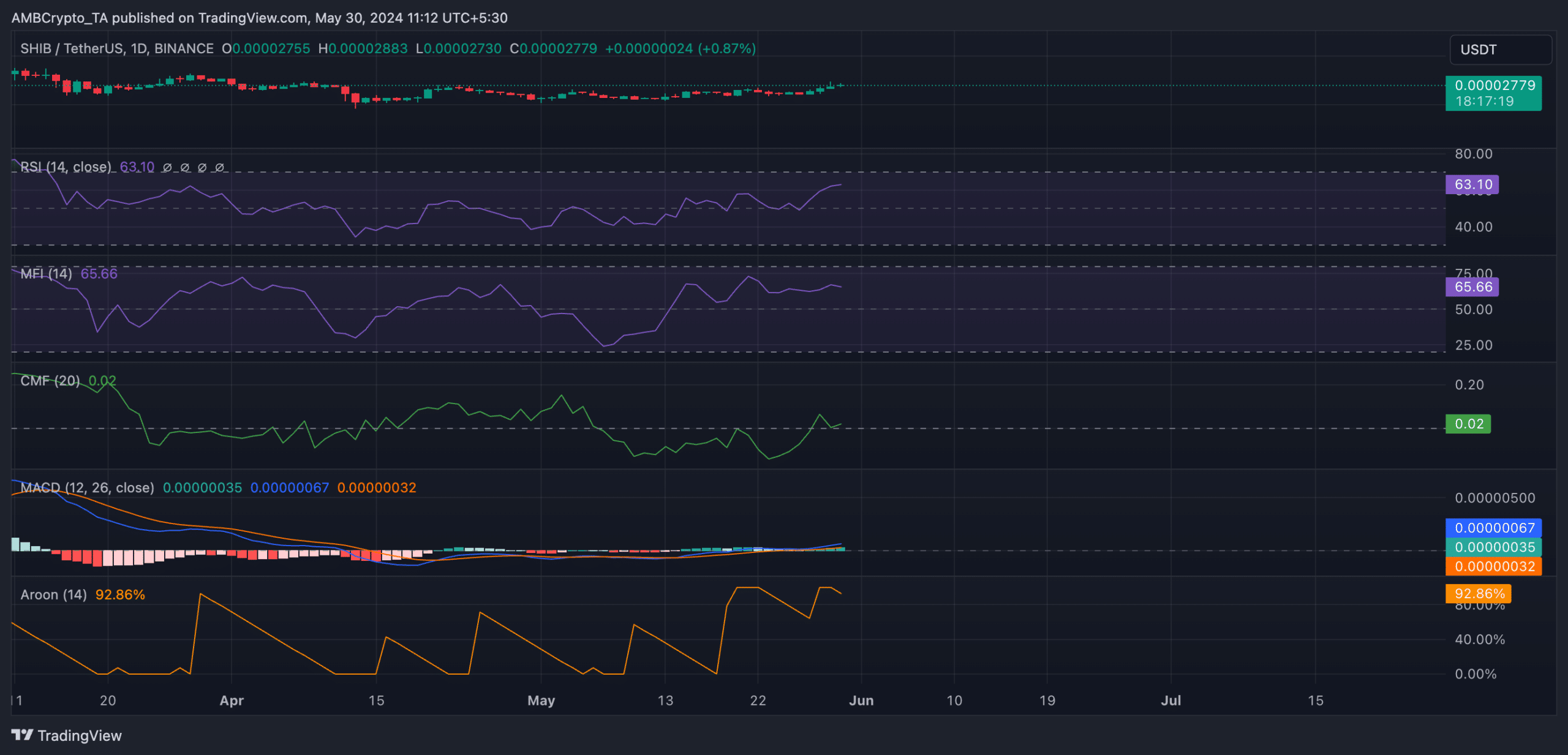Select the MACD (12, 26, close) label
1568x755 pixels.
pos(87,487)
